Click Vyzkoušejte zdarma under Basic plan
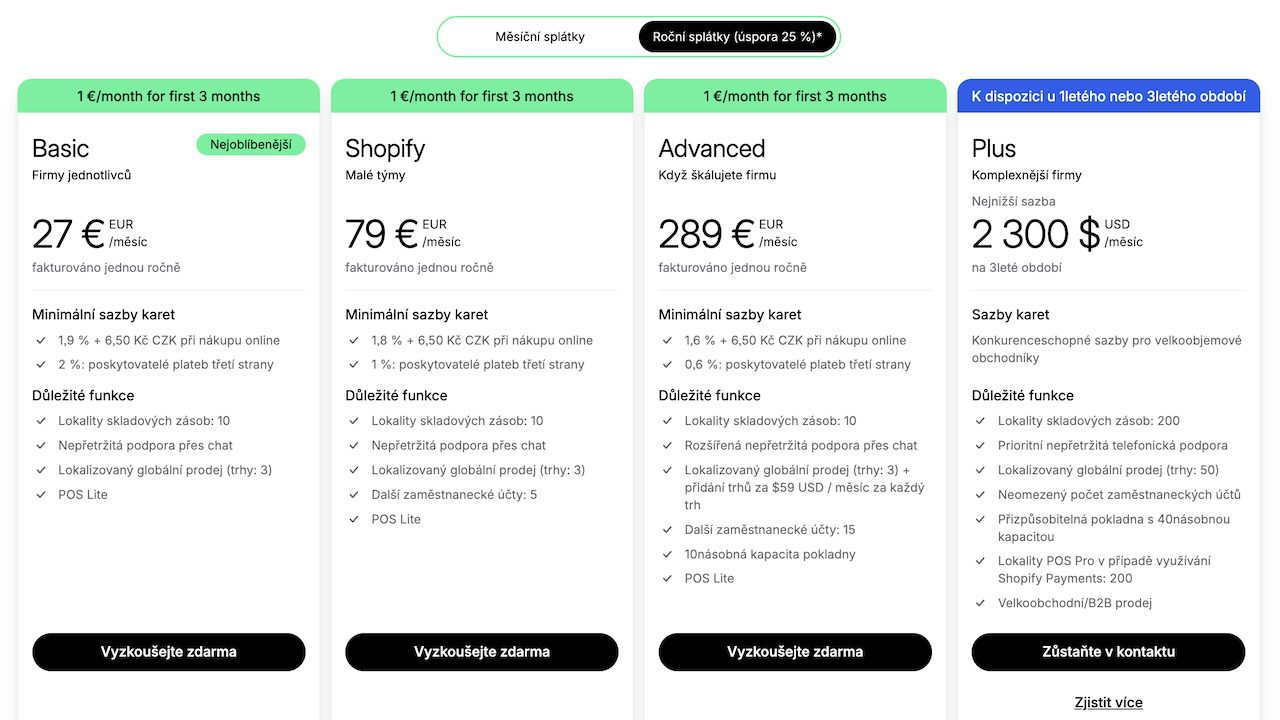 169,652
